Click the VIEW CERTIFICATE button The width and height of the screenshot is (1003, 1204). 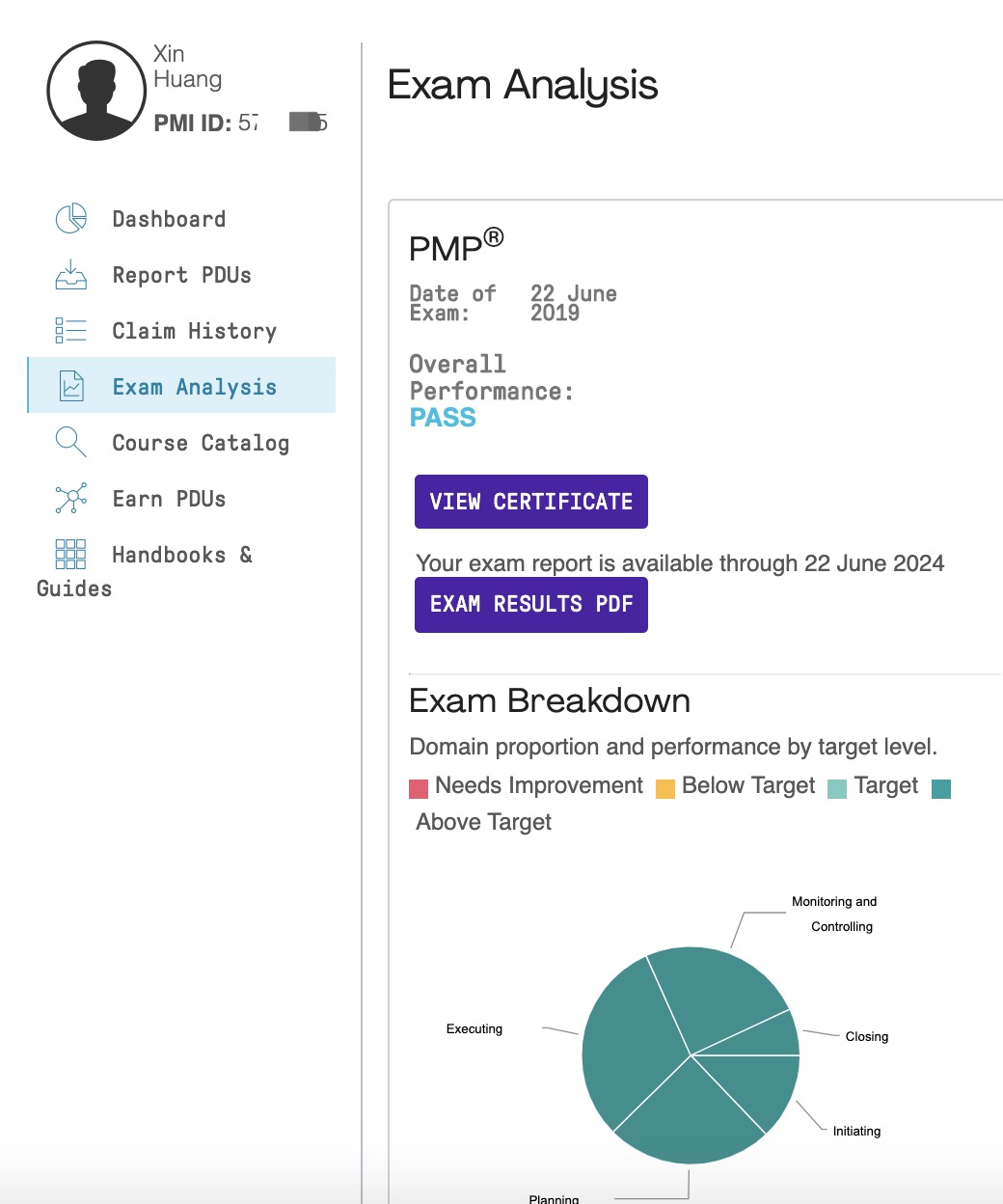coord(531,502)
